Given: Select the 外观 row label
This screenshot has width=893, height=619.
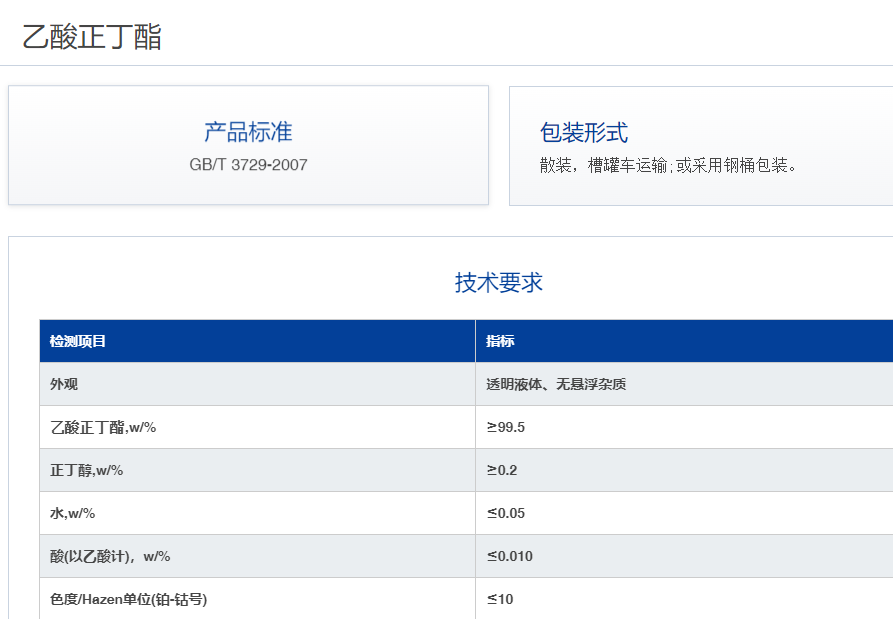Looking at the screenshot, I should (x=64, y=384).
